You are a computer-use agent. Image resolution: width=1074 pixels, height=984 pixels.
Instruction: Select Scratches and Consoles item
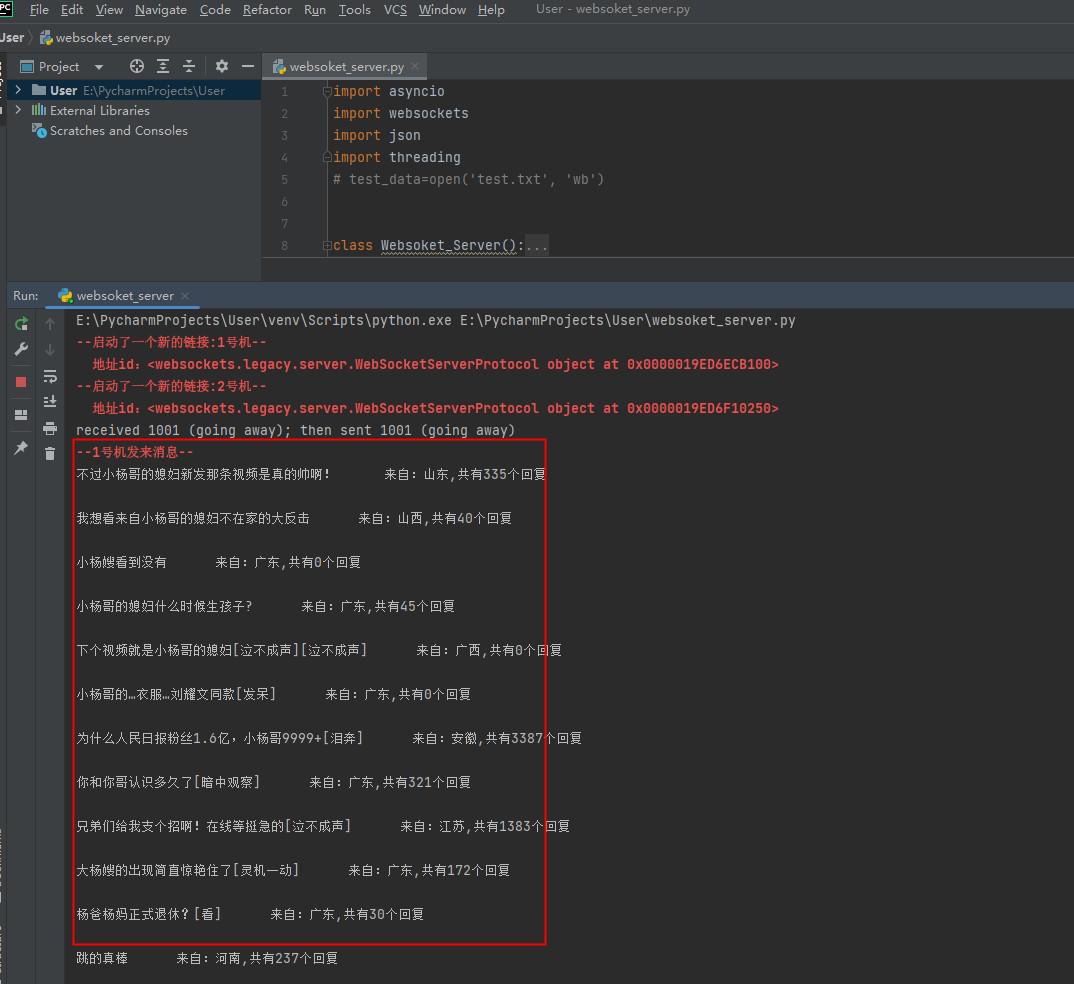pos(118,130)
